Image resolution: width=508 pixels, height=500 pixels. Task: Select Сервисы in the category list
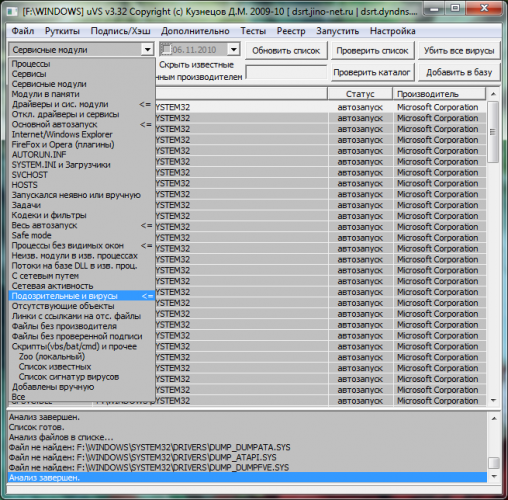click(x=82, y=74)
